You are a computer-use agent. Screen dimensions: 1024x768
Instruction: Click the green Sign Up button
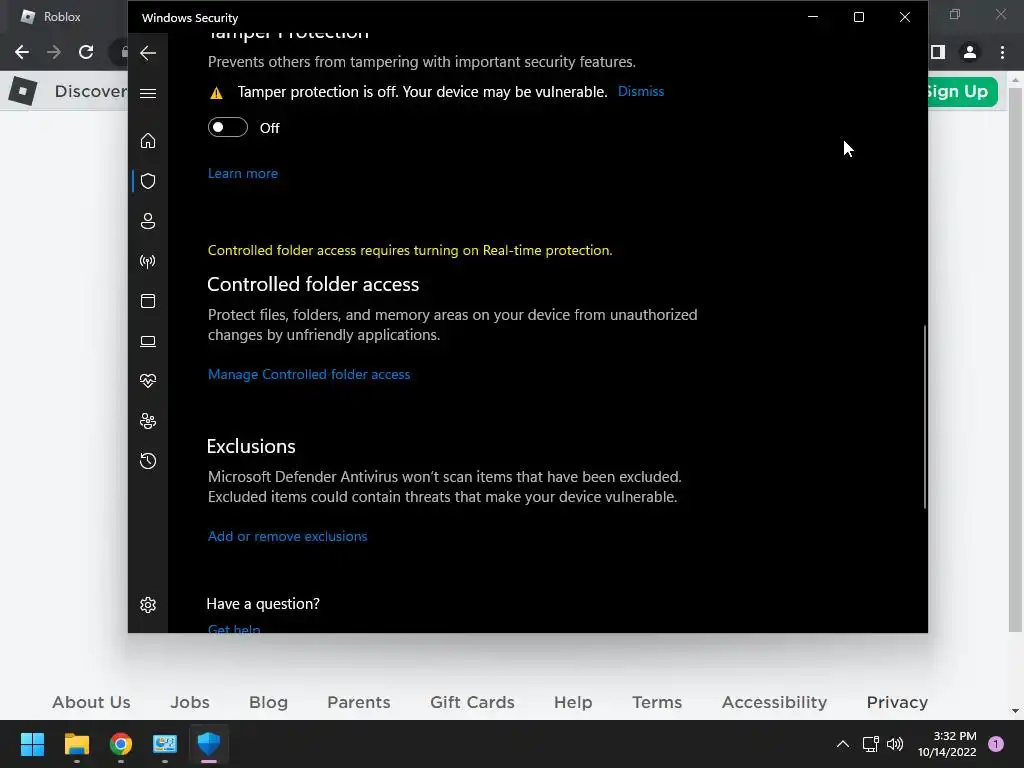[x=962, y=91]
